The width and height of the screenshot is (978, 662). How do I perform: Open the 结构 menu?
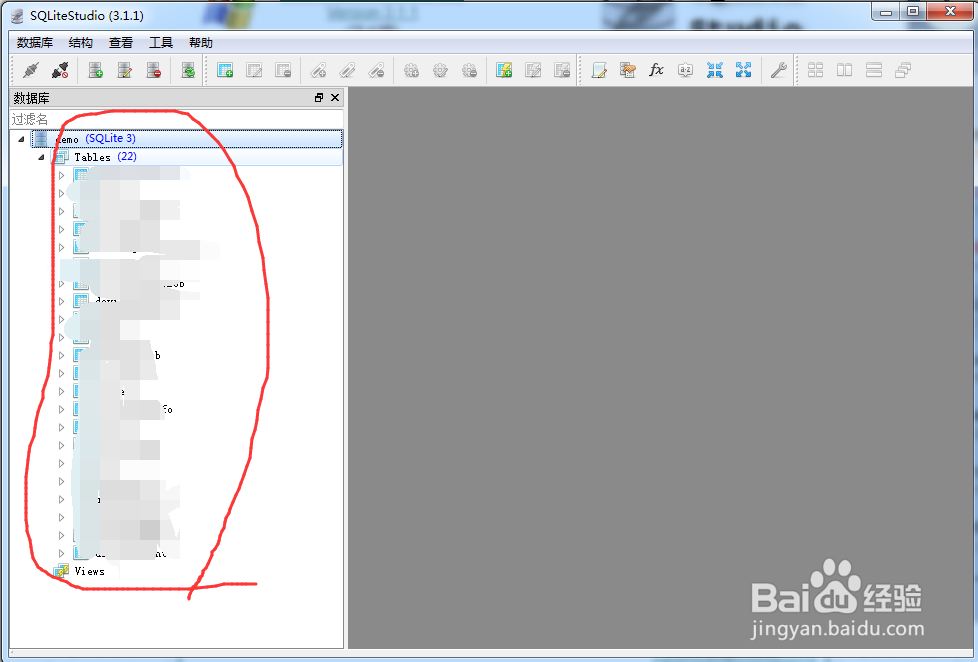(x=80, y=42)
